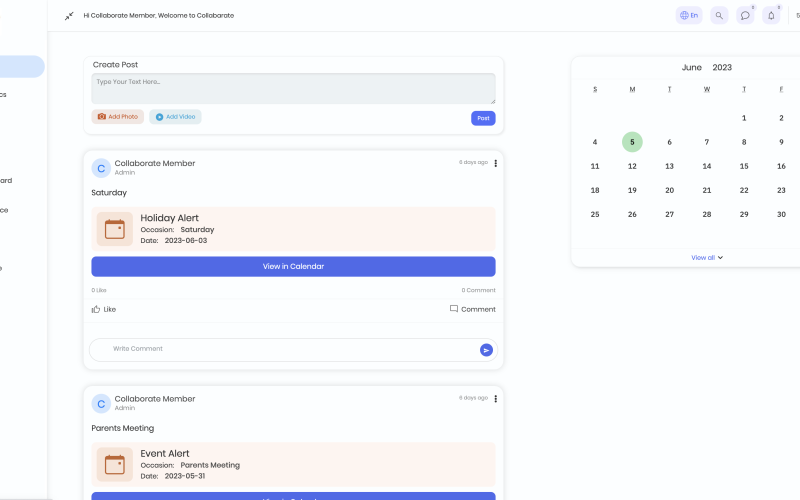The image size is (800, 500).
Task: Open three-dot menu on Parents Meeting post
Action: click(x=496, y=399)
